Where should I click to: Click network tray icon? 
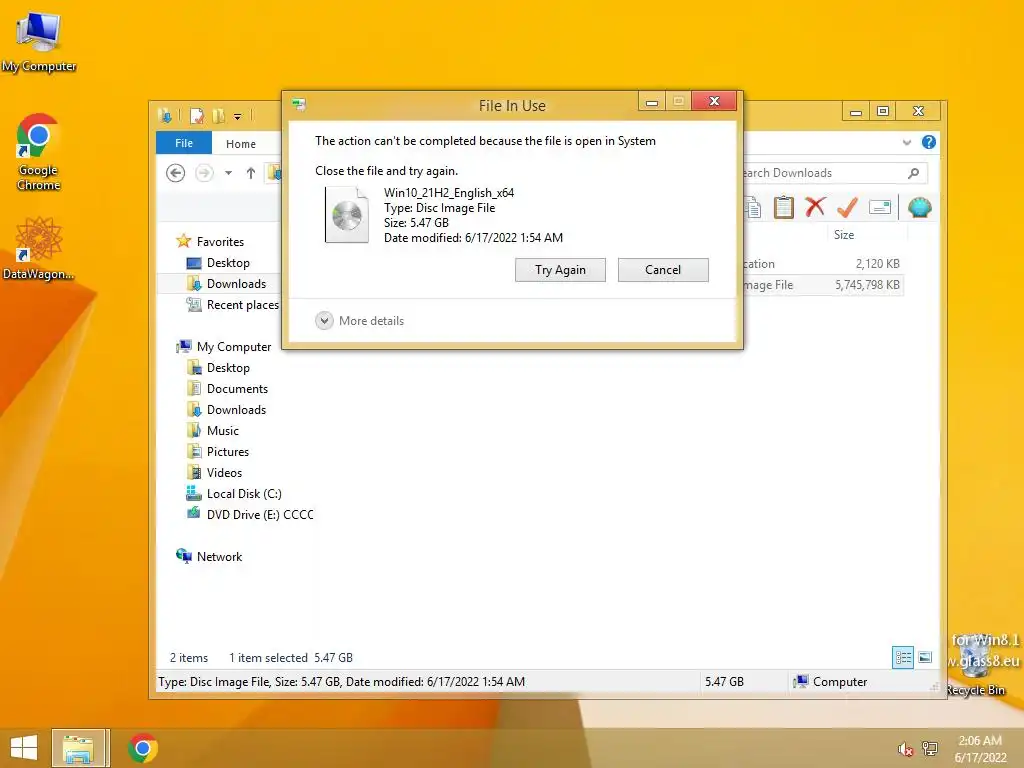click(930, 748)
